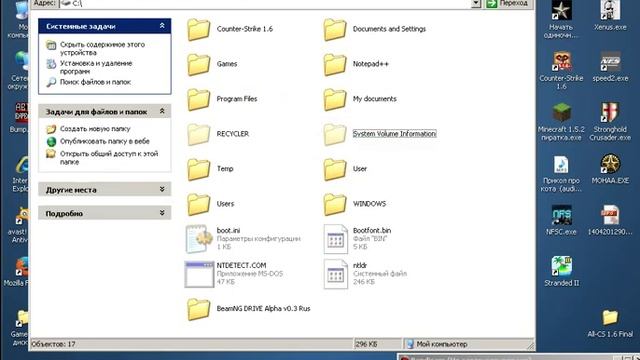
Task: Click the BeamNG DRIVE Alpha v0.3 Rus name
Action: (x=263, y=309)
